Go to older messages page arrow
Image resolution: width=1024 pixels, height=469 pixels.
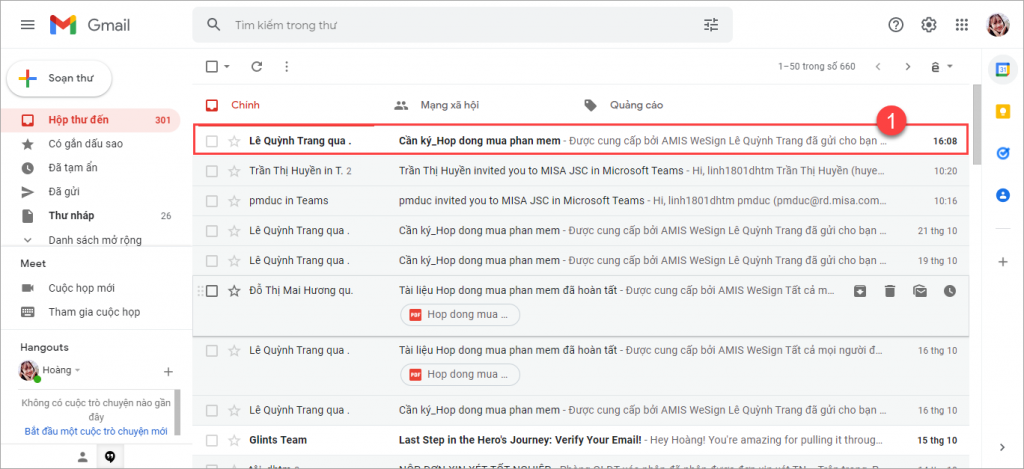tap(907, 67)
